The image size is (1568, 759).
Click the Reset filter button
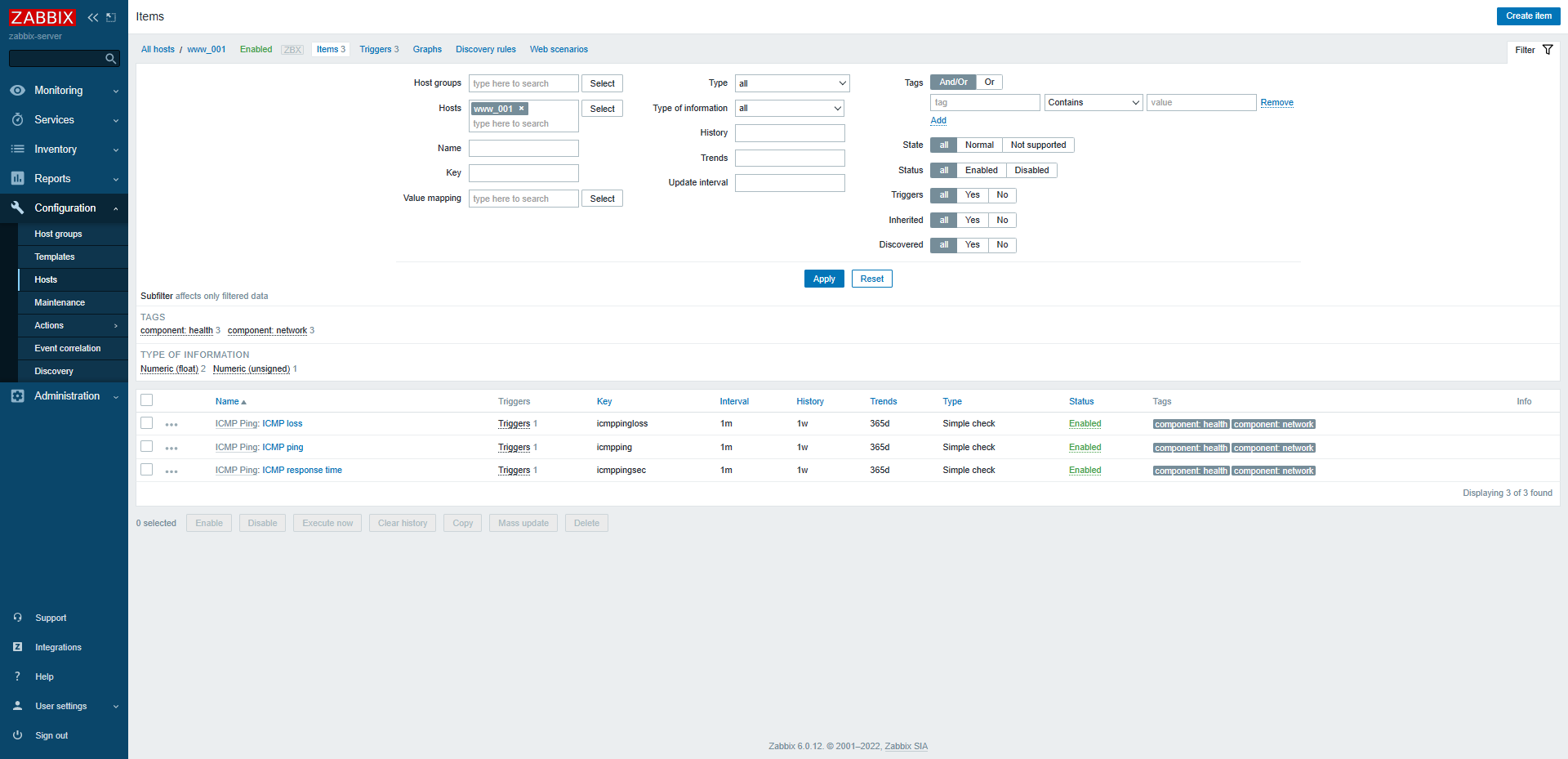871,279
